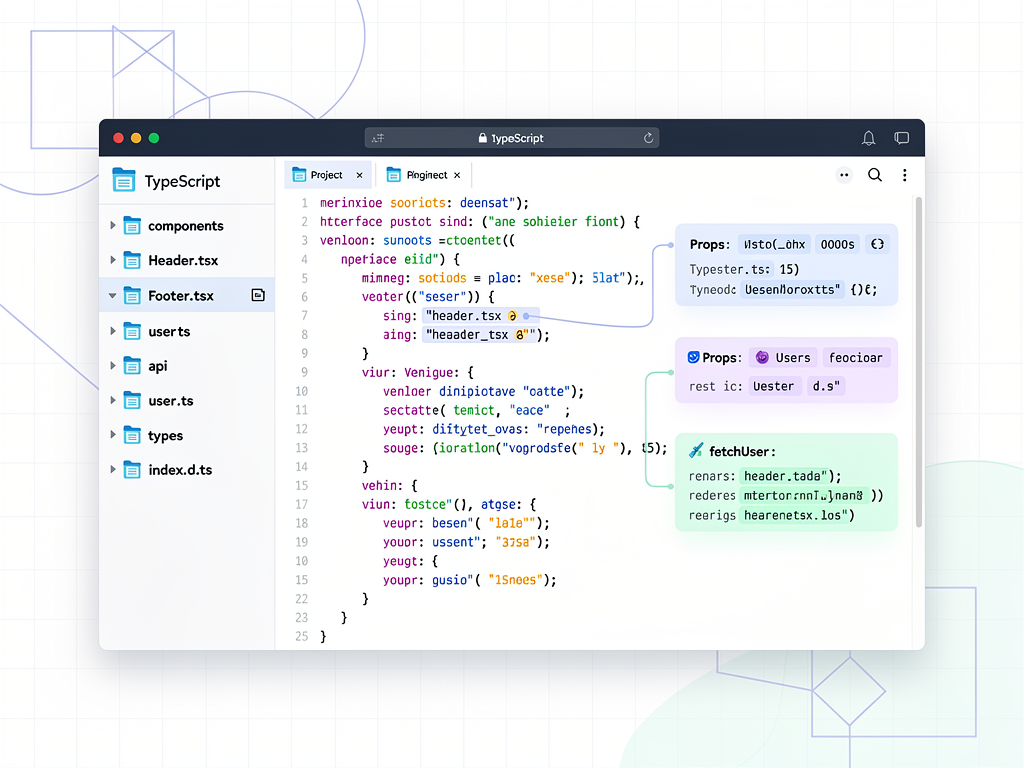
Task: Click the yellow marker after "header.tsx on line 7
Action: click(x=513, y=316)
